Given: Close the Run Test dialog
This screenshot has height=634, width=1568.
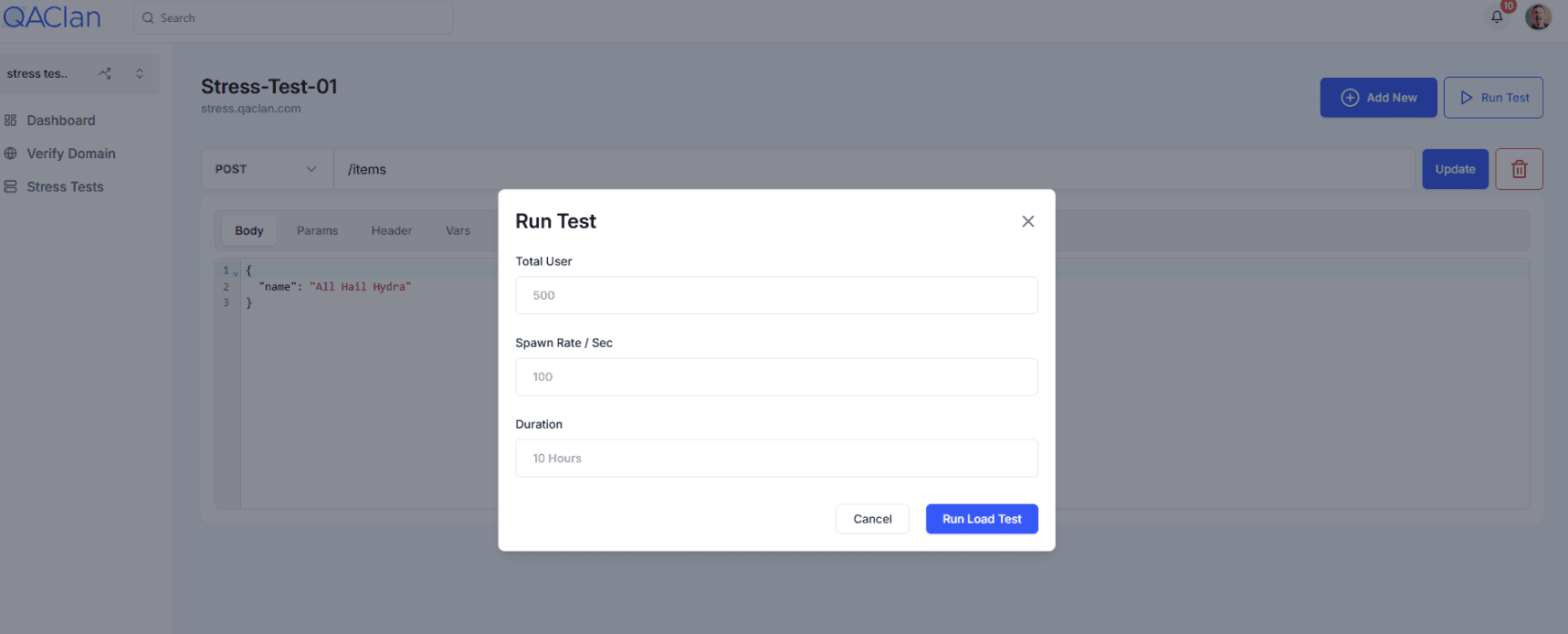Looking at the screenshot, I should [x=1027, y=221].
